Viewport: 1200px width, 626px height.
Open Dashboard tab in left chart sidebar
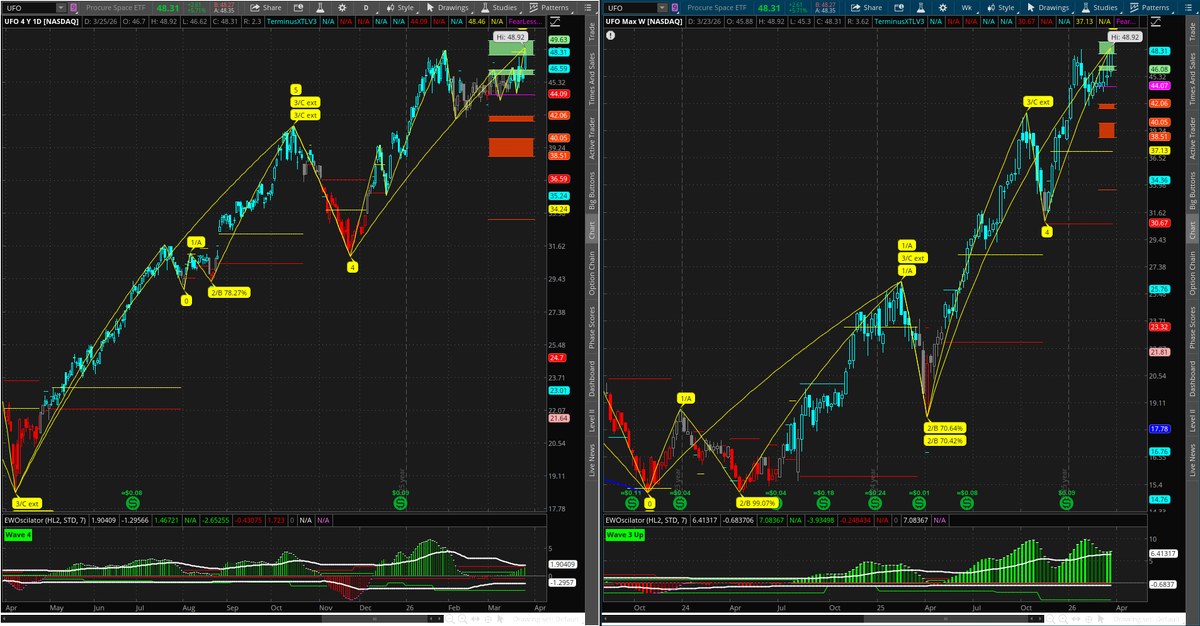pyautogui.click(x=592, y=380)
